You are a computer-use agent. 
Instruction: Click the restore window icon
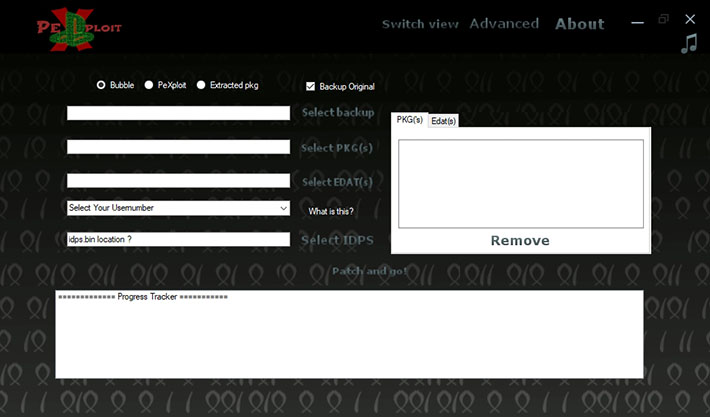point(664,19)
